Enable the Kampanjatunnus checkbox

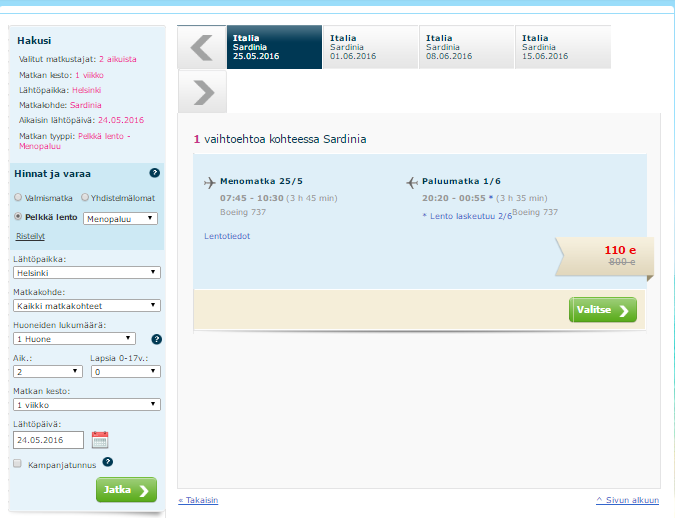pos(18,463)
